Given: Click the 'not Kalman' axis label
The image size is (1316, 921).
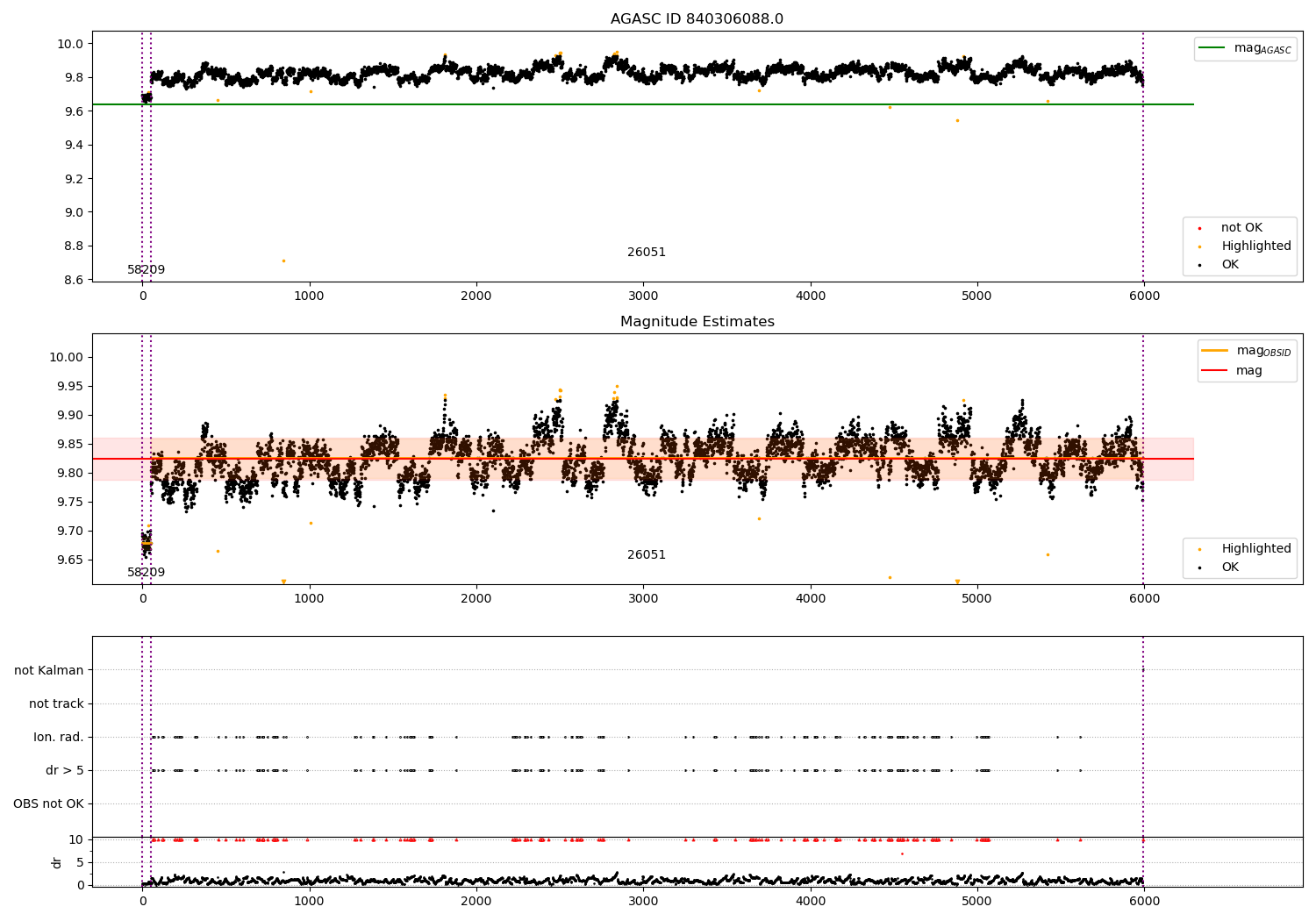Looking at the screenshot, I should tap(49, 670).
